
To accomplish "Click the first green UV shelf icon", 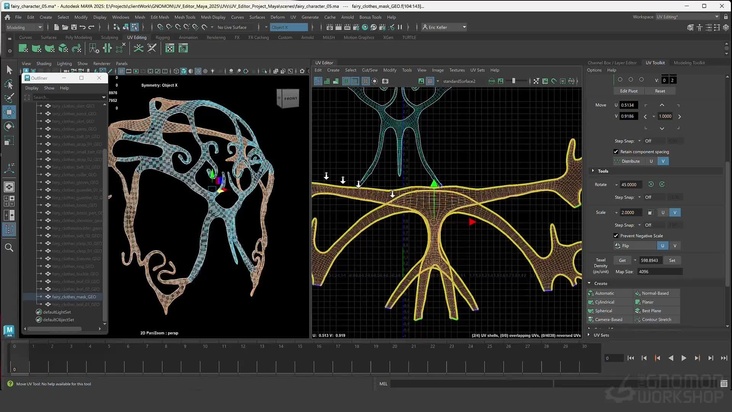I will click(23, 48).
